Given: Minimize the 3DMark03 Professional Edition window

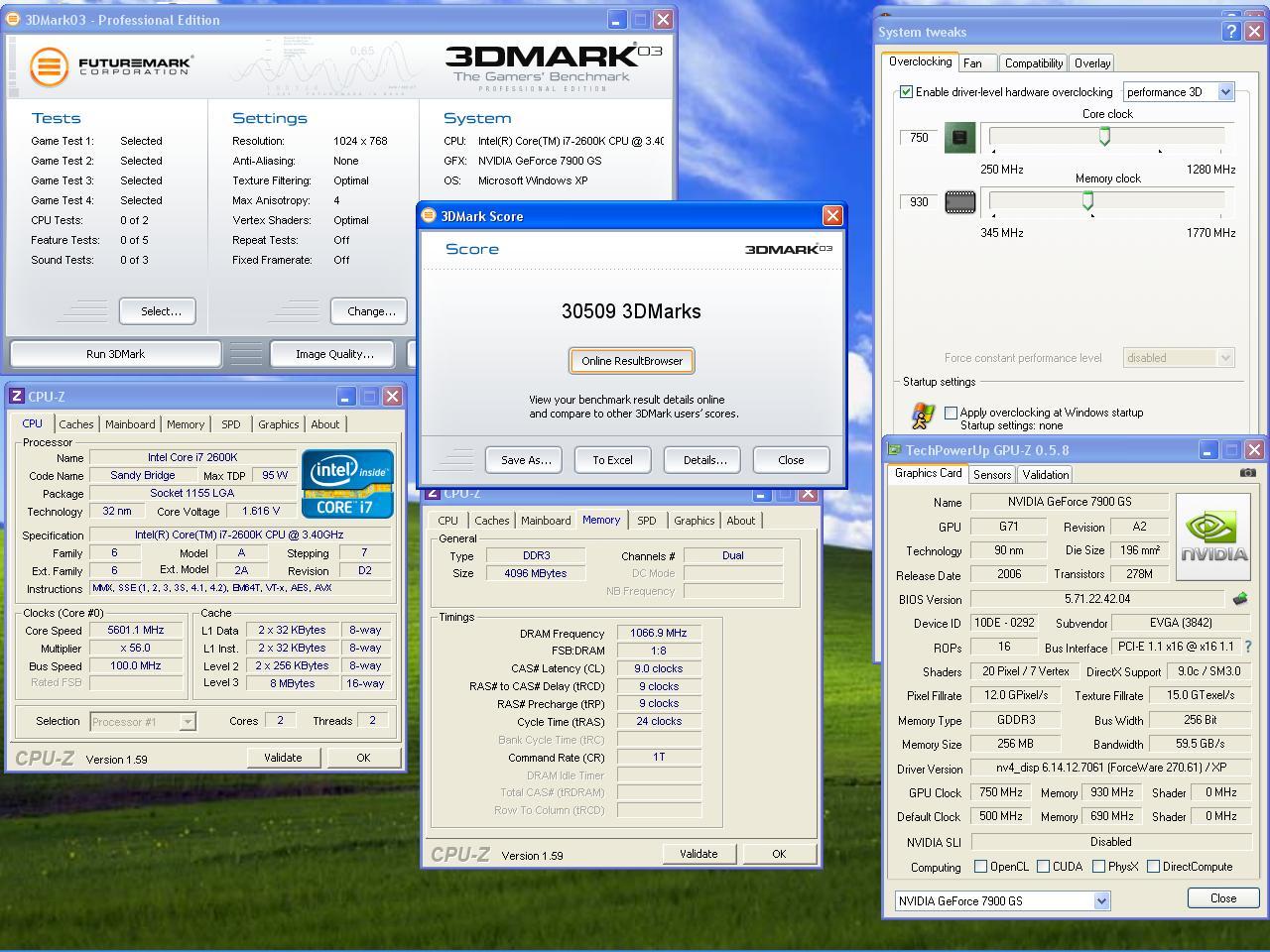Looking at the screenshot, I should [616, 19].
